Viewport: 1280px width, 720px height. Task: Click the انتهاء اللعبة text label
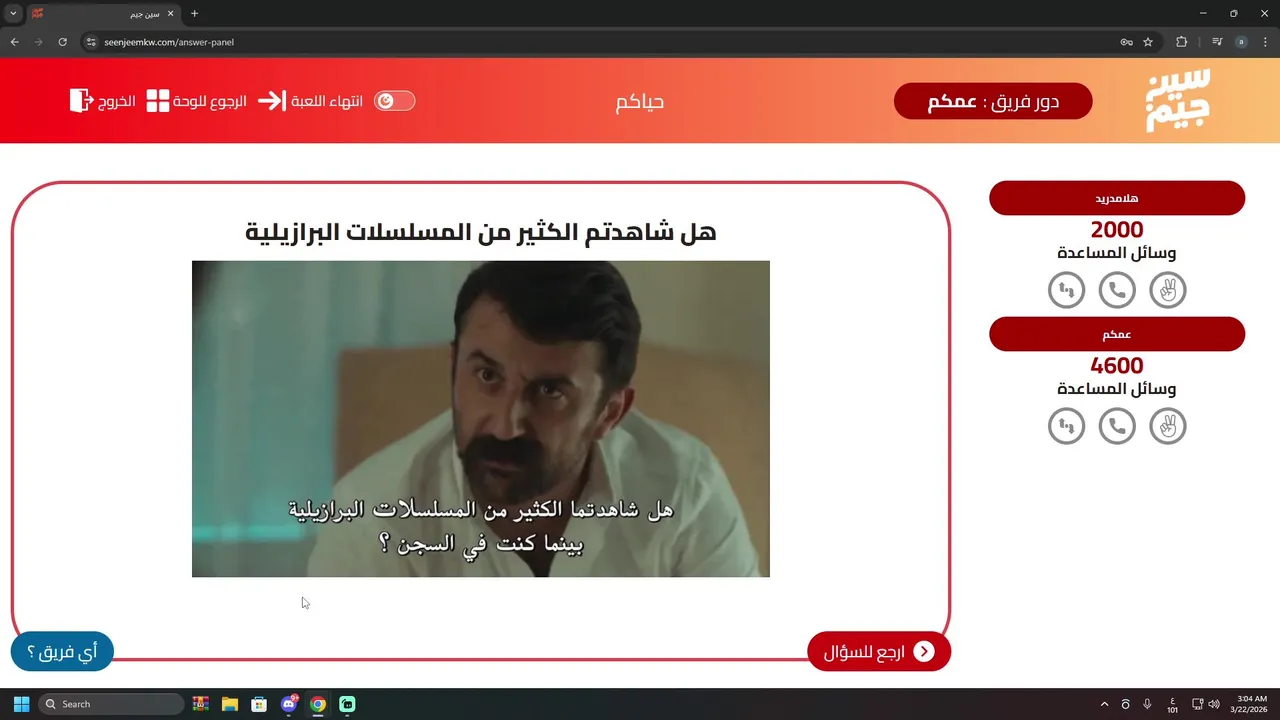tap(327, 102)
